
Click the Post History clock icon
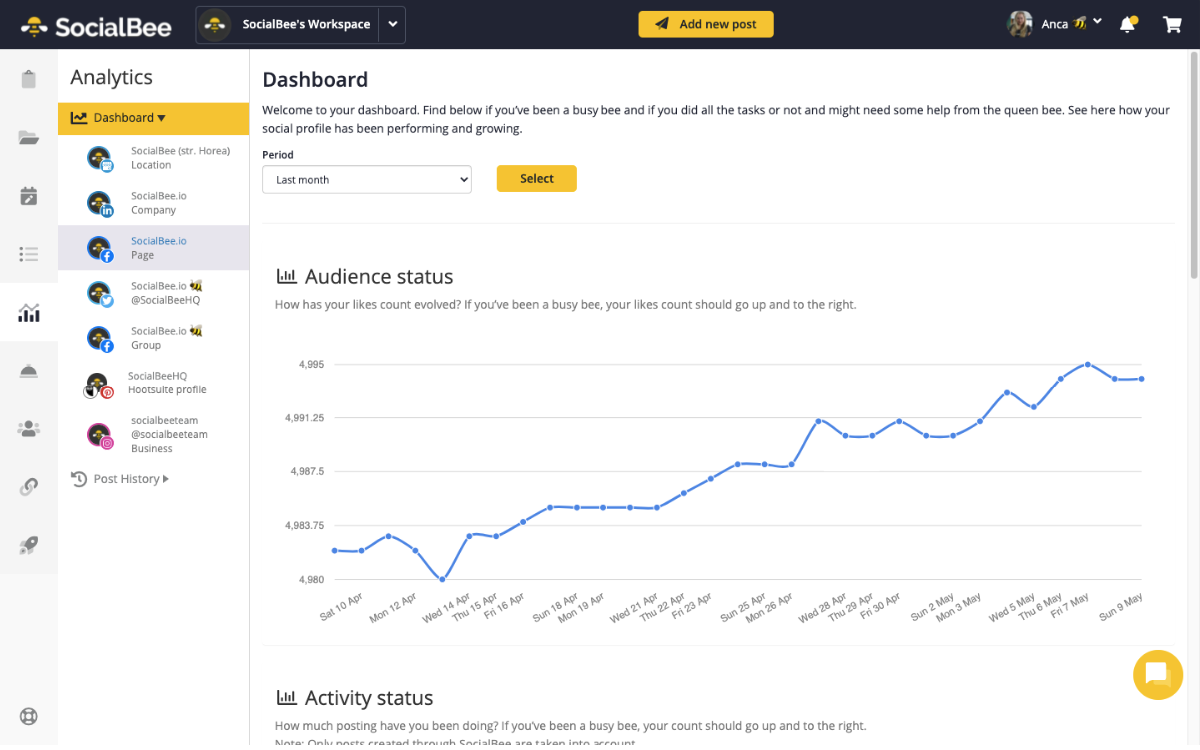[79, 479]
